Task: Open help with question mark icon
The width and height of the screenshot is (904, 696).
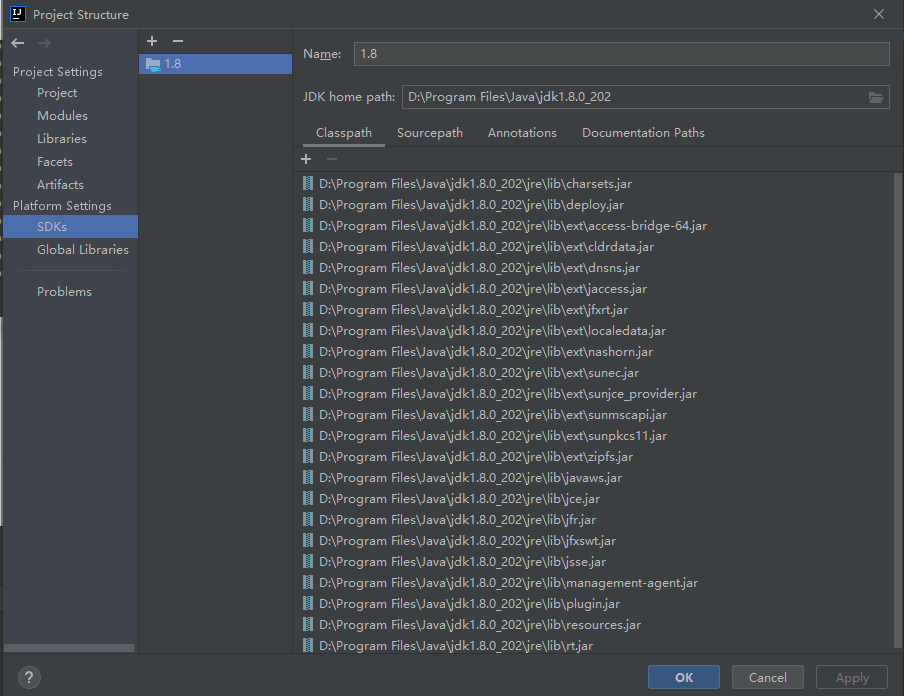Action: pos(29,677)
